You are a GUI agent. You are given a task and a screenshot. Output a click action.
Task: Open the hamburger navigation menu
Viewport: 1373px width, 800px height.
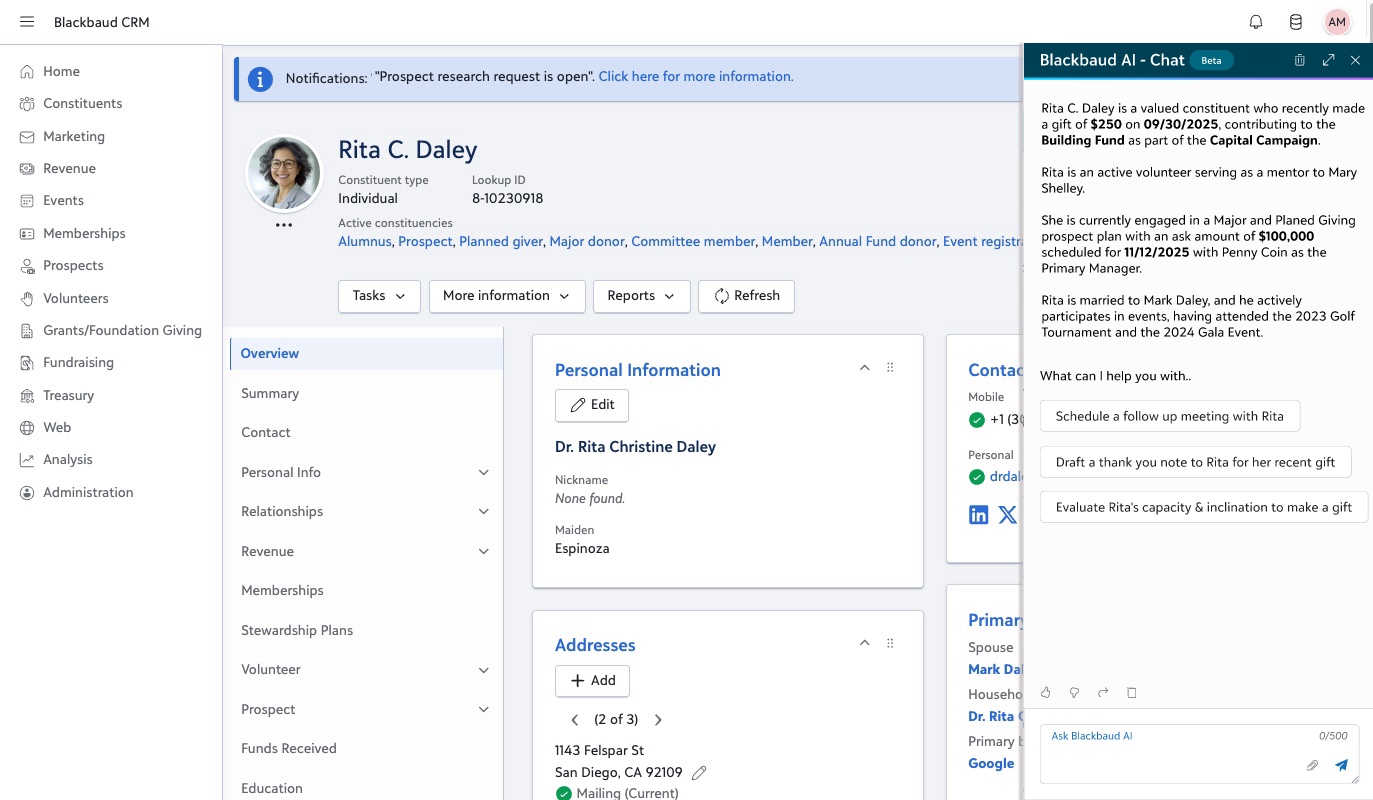tap(27, 22)
